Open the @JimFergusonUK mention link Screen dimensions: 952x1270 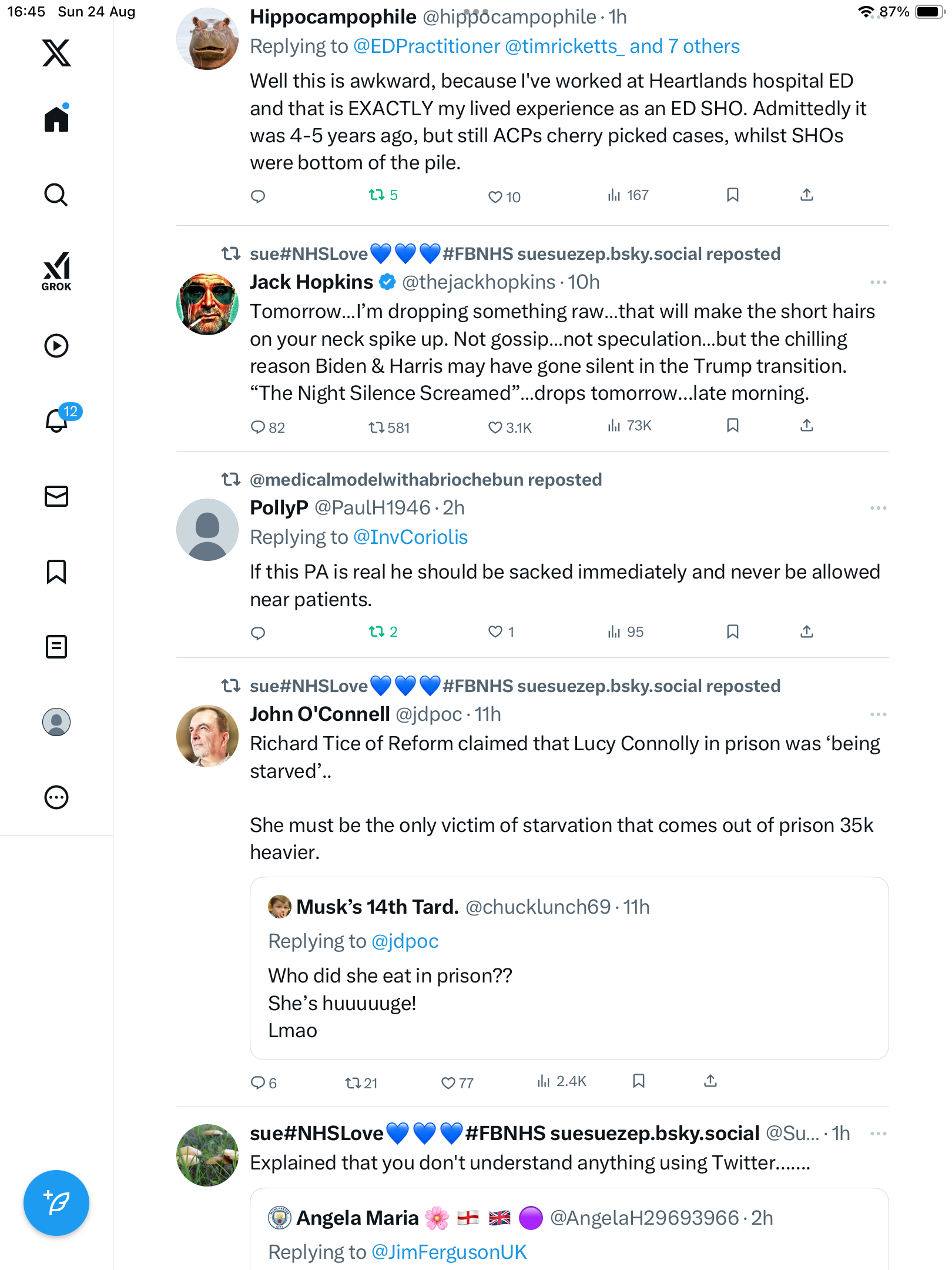(449, 1252)
